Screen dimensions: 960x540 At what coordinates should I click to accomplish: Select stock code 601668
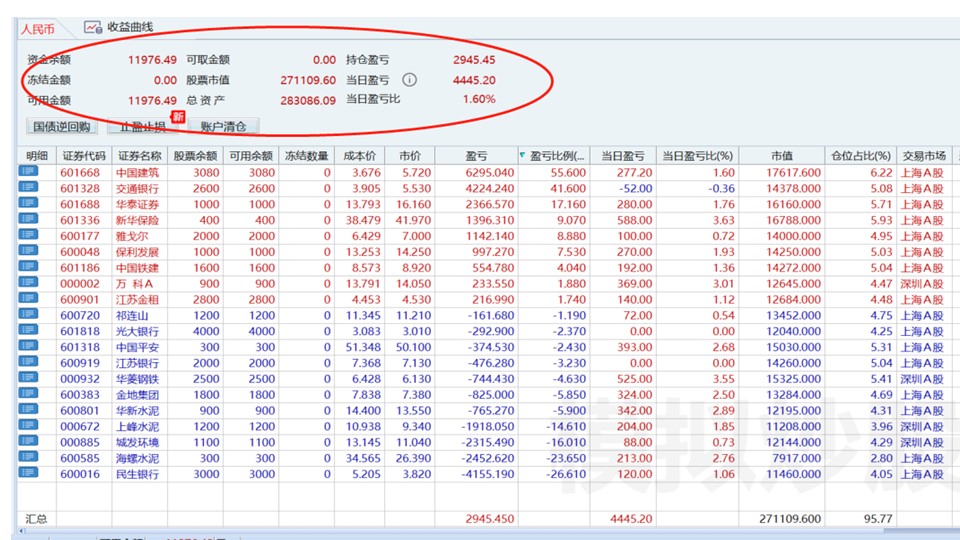[x=80, y=173]
